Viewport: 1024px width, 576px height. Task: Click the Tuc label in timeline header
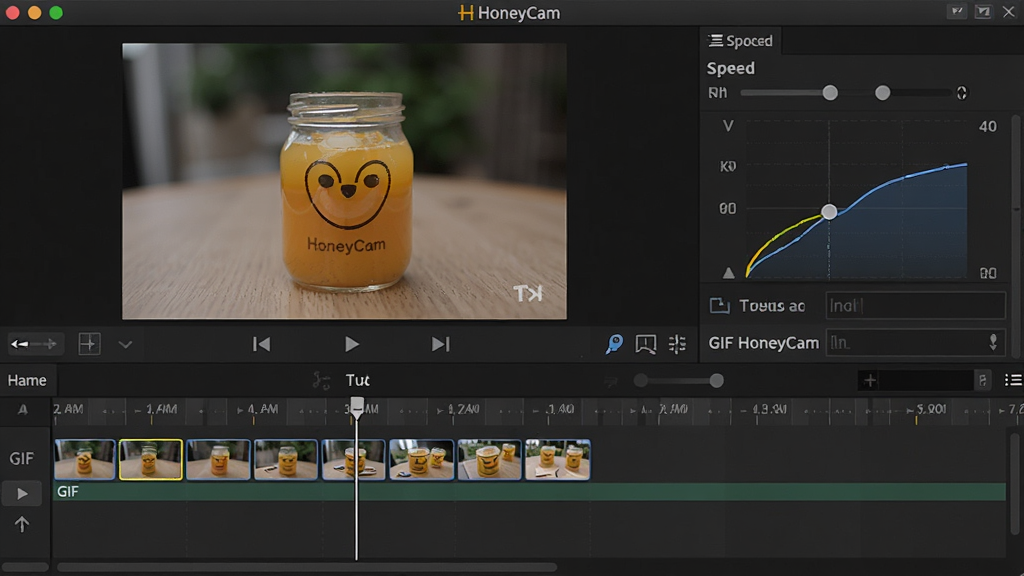click(x=358, y=380)
